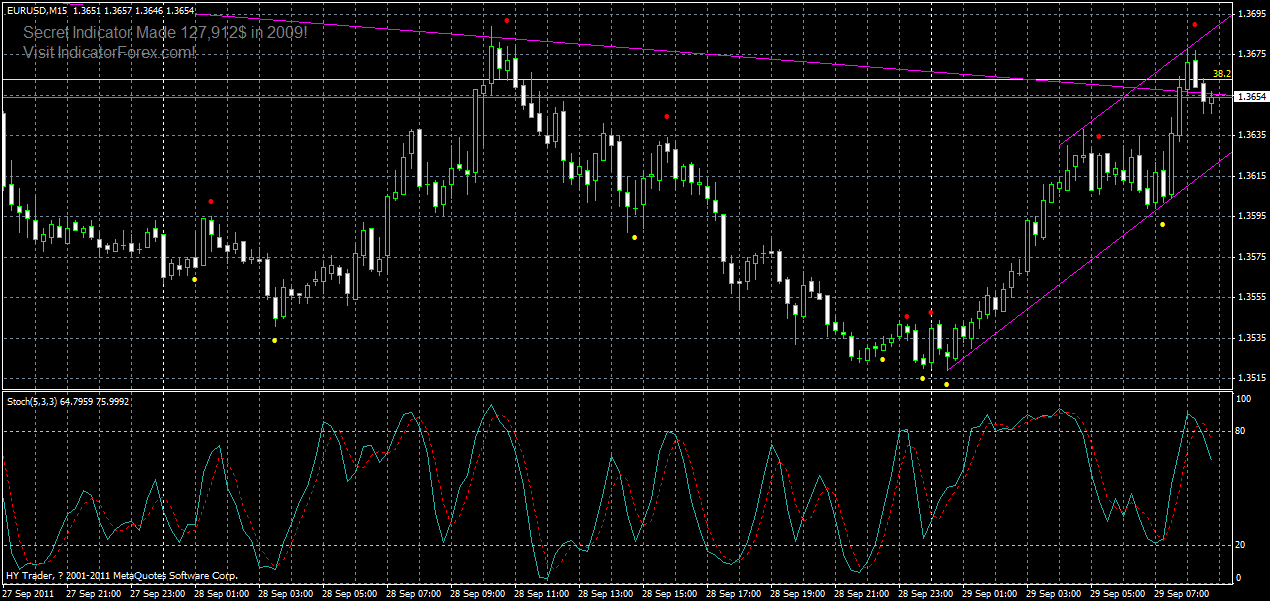This screenshot has height=601, width=1270.
Task: Select the red dot above the far-right candles
Action: tap(1194, 22)
